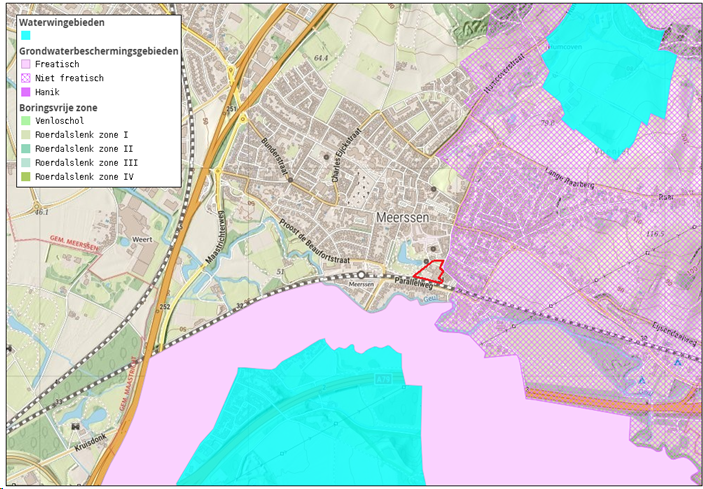
Task: Click the Meerssen town name label
Action: 403,217
